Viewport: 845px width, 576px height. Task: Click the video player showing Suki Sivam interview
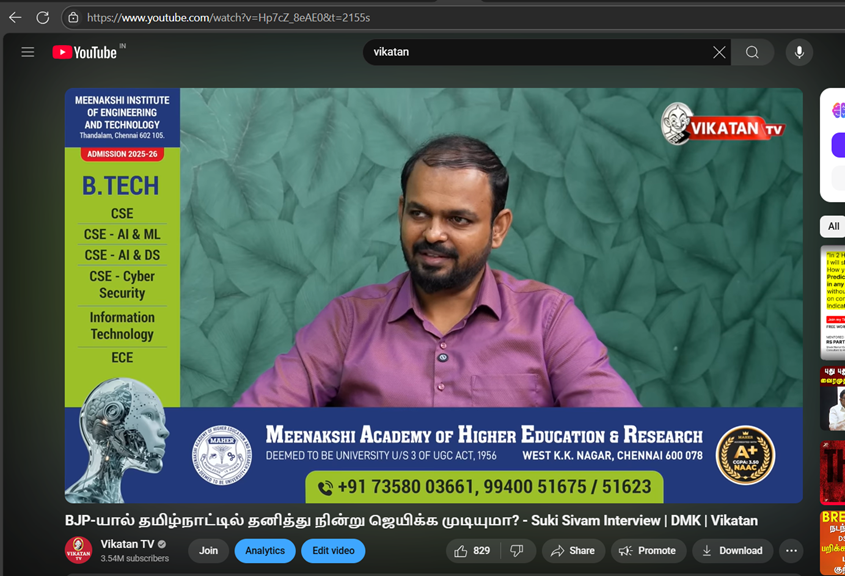click(433, 295)
